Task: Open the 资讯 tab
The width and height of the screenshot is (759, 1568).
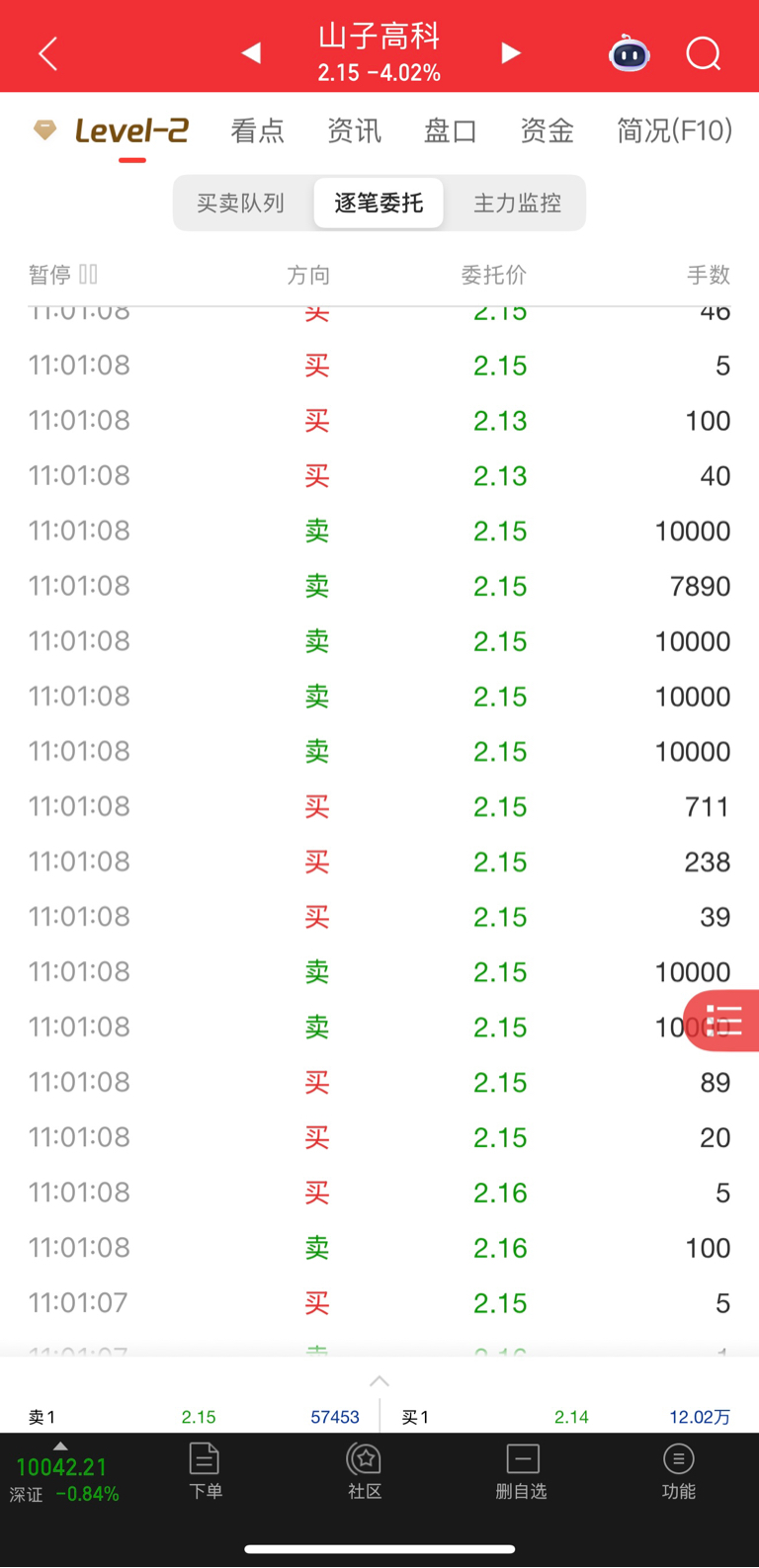Action: tap(354, 130)
